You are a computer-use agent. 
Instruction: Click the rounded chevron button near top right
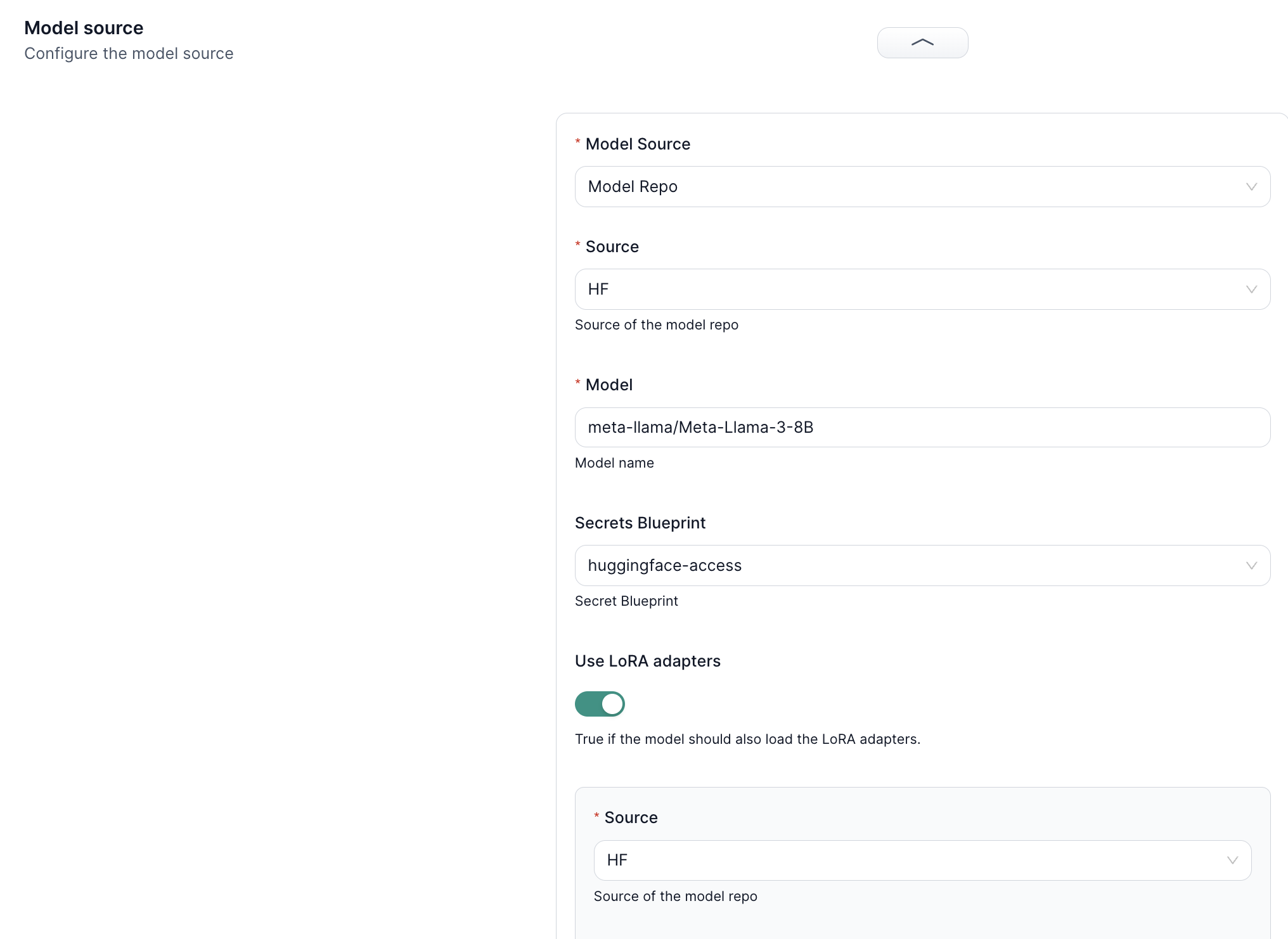click(922, 42)
